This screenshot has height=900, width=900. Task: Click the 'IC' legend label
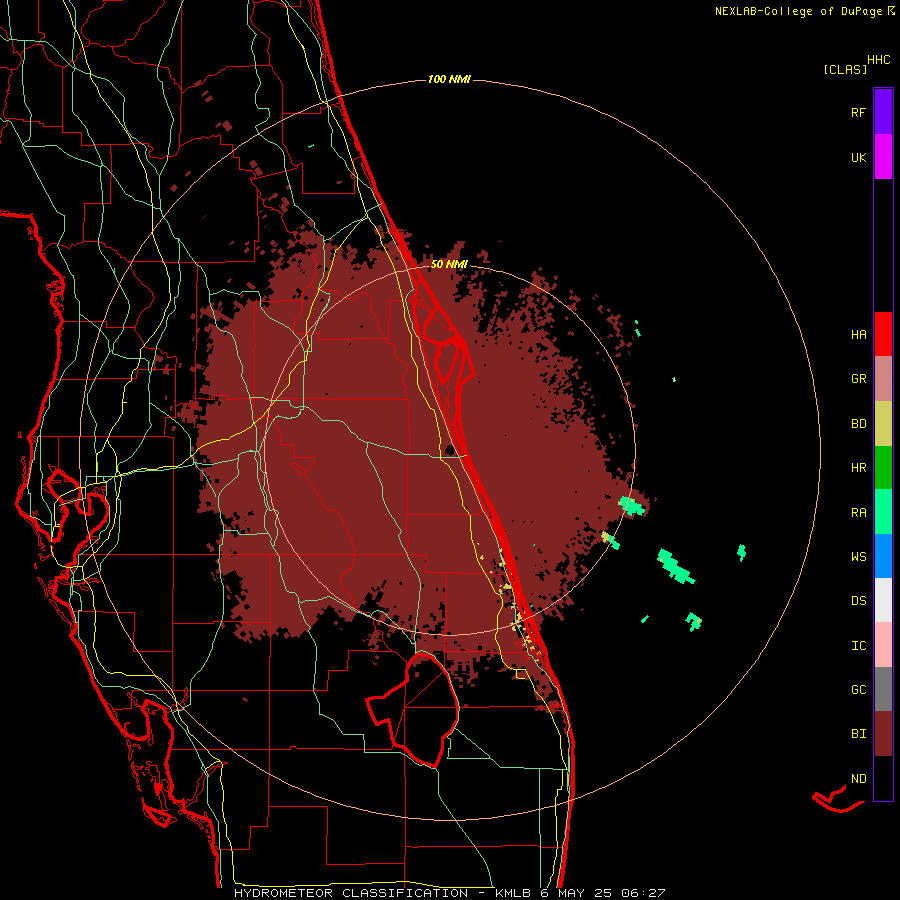(x=858, y=646)
